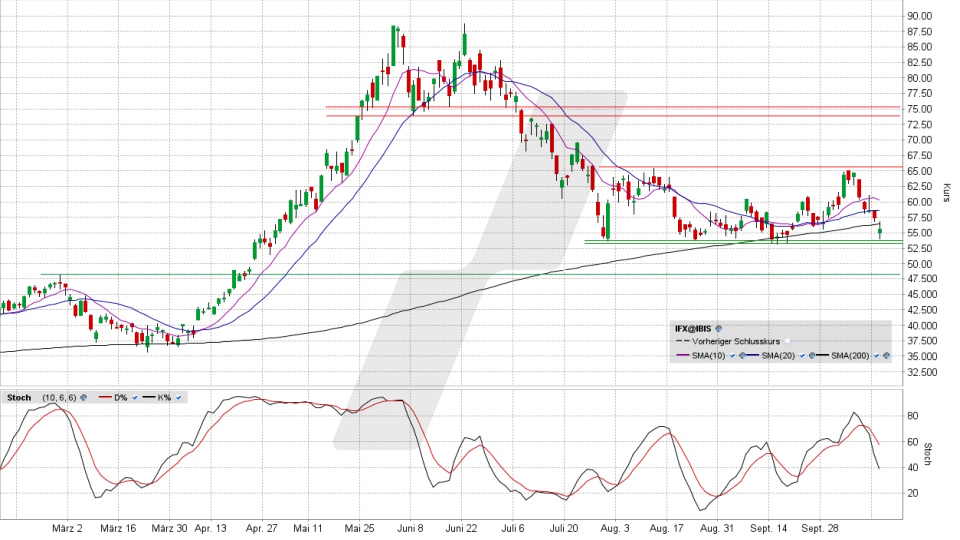Toggle D% line checkbox
Image resolution: width=960 pixels, height=540 pixels.
[135, 398]
